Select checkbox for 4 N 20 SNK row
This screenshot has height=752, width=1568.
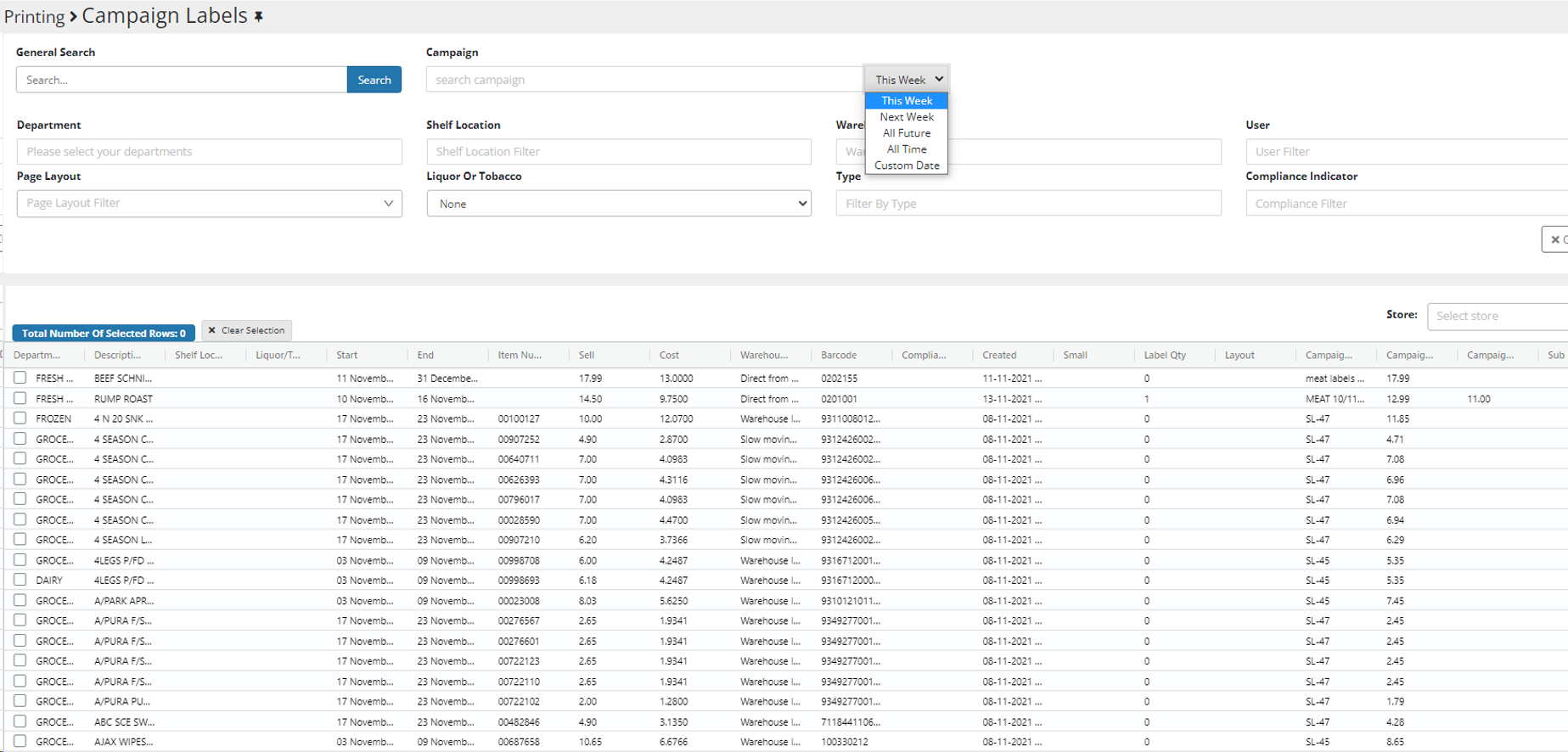pyautogui.click(x=20, y=418)
